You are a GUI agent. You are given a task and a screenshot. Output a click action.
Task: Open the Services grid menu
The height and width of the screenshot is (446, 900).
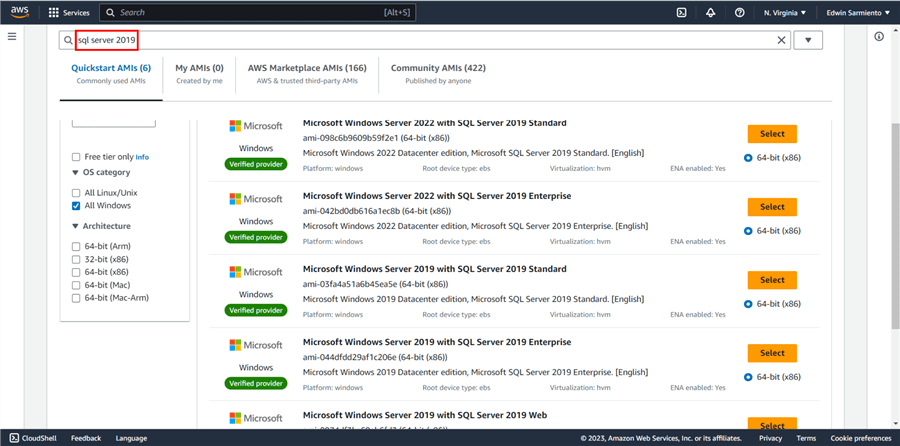point(68,13)
